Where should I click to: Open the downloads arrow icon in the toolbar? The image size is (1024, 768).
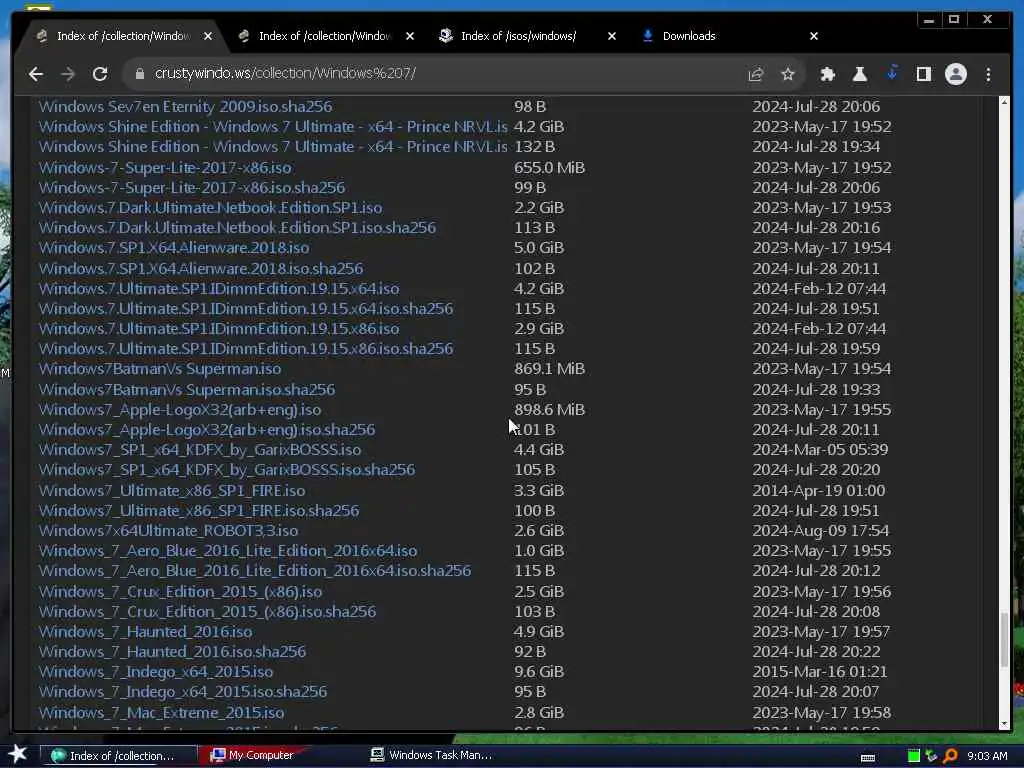pos(892,72)
